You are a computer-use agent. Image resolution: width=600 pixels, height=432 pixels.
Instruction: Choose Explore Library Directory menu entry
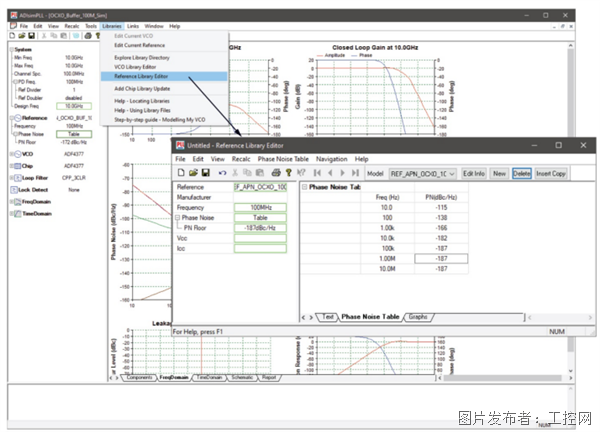point(164,57)
